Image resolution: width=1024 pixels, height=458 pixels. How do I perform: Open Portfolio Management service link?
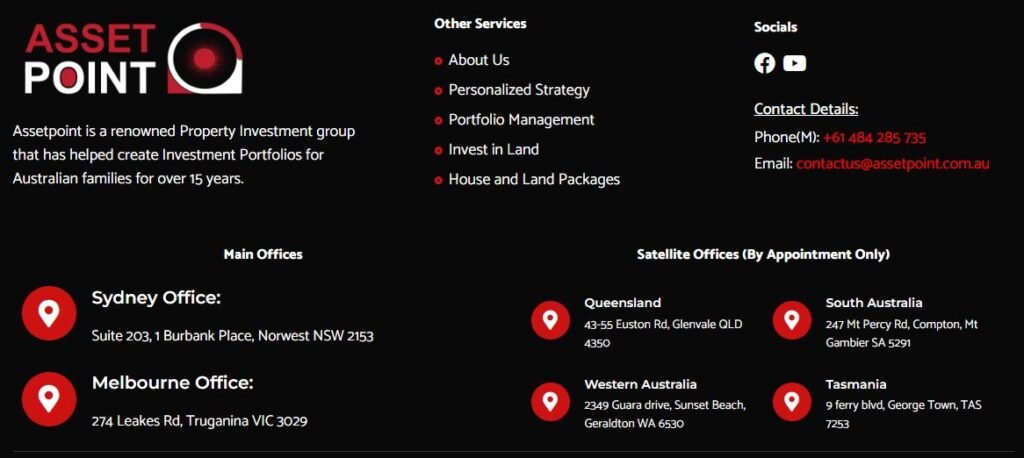click(x=521, y=120)
